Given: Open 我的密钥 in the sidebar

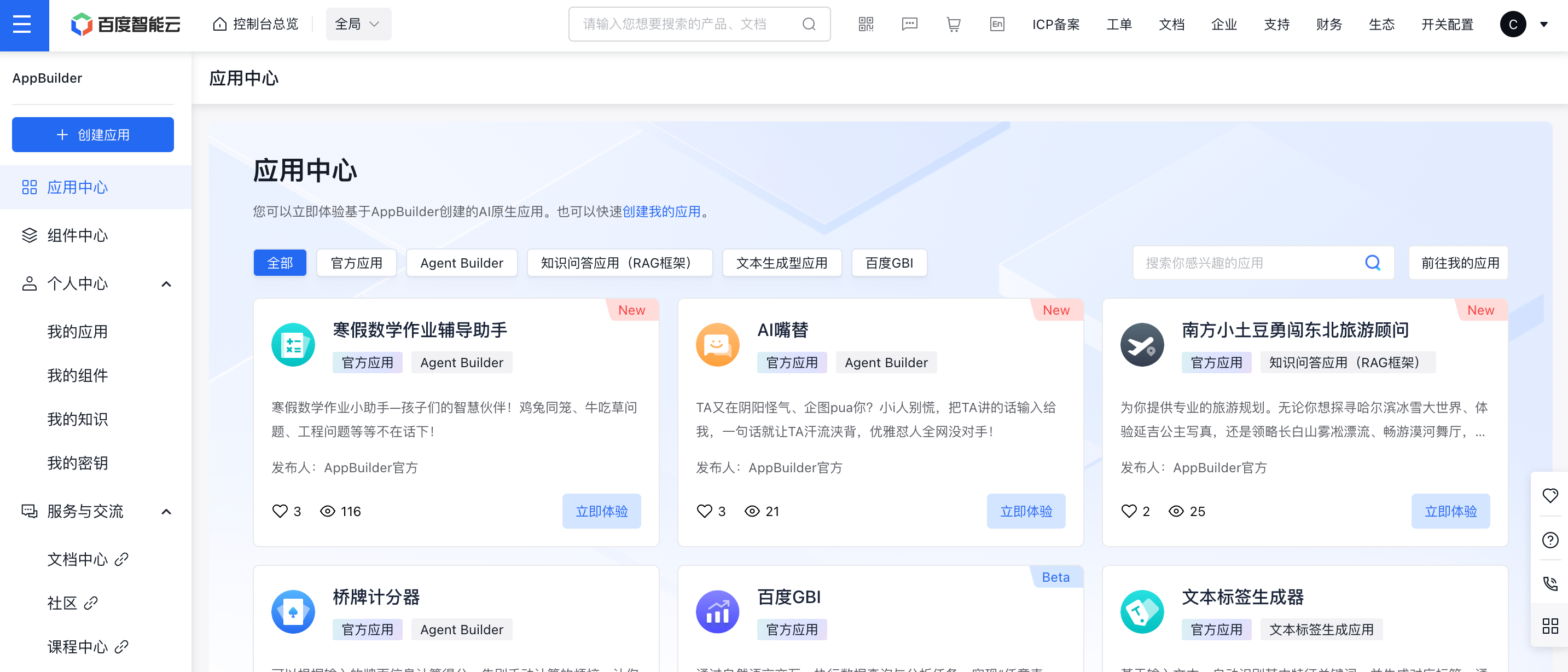Looking at the screenshot, I should (77, 463).
